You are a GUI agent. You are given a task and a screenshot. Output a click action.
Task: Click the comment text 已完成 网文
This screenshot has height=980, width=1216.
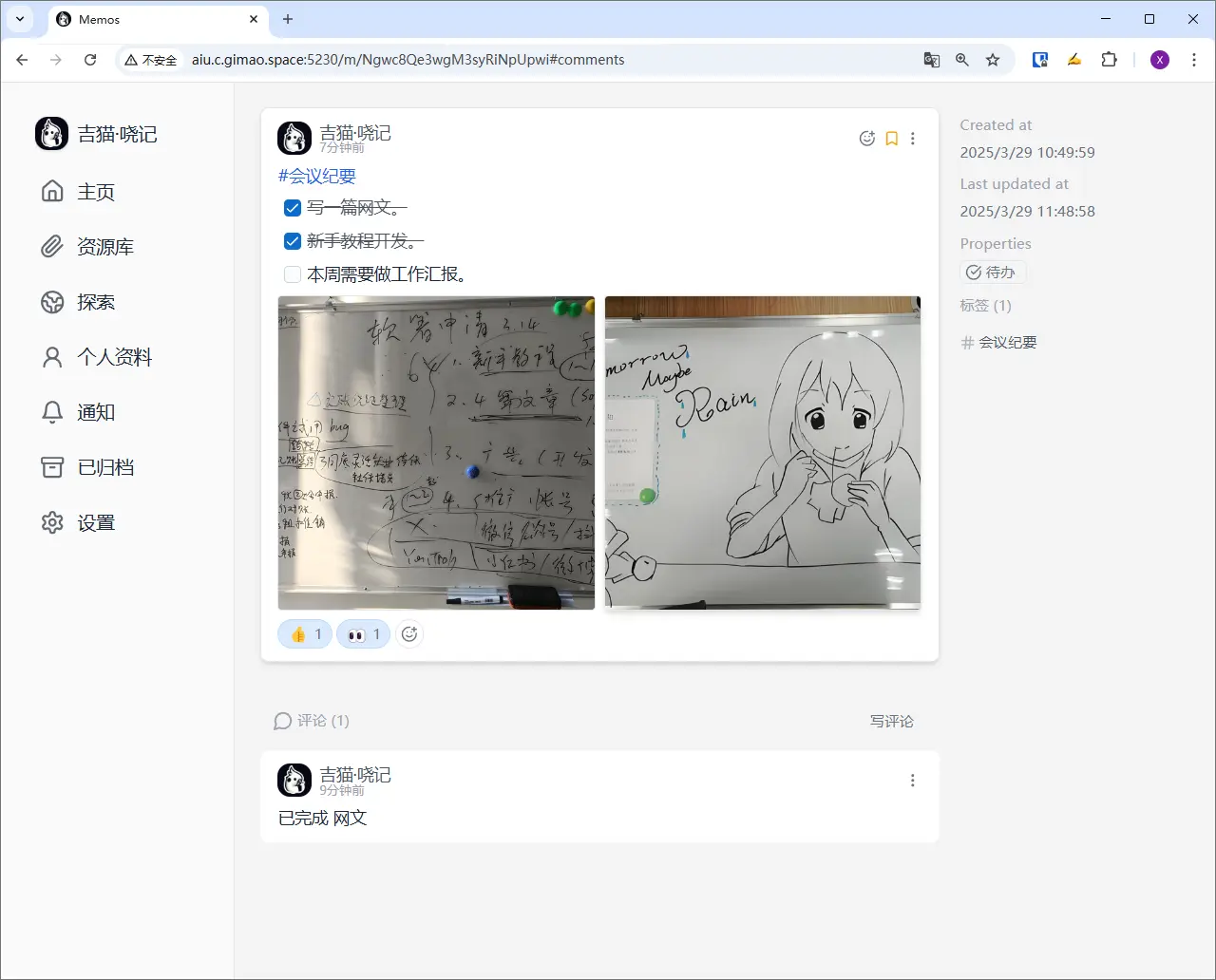[323, 819]
